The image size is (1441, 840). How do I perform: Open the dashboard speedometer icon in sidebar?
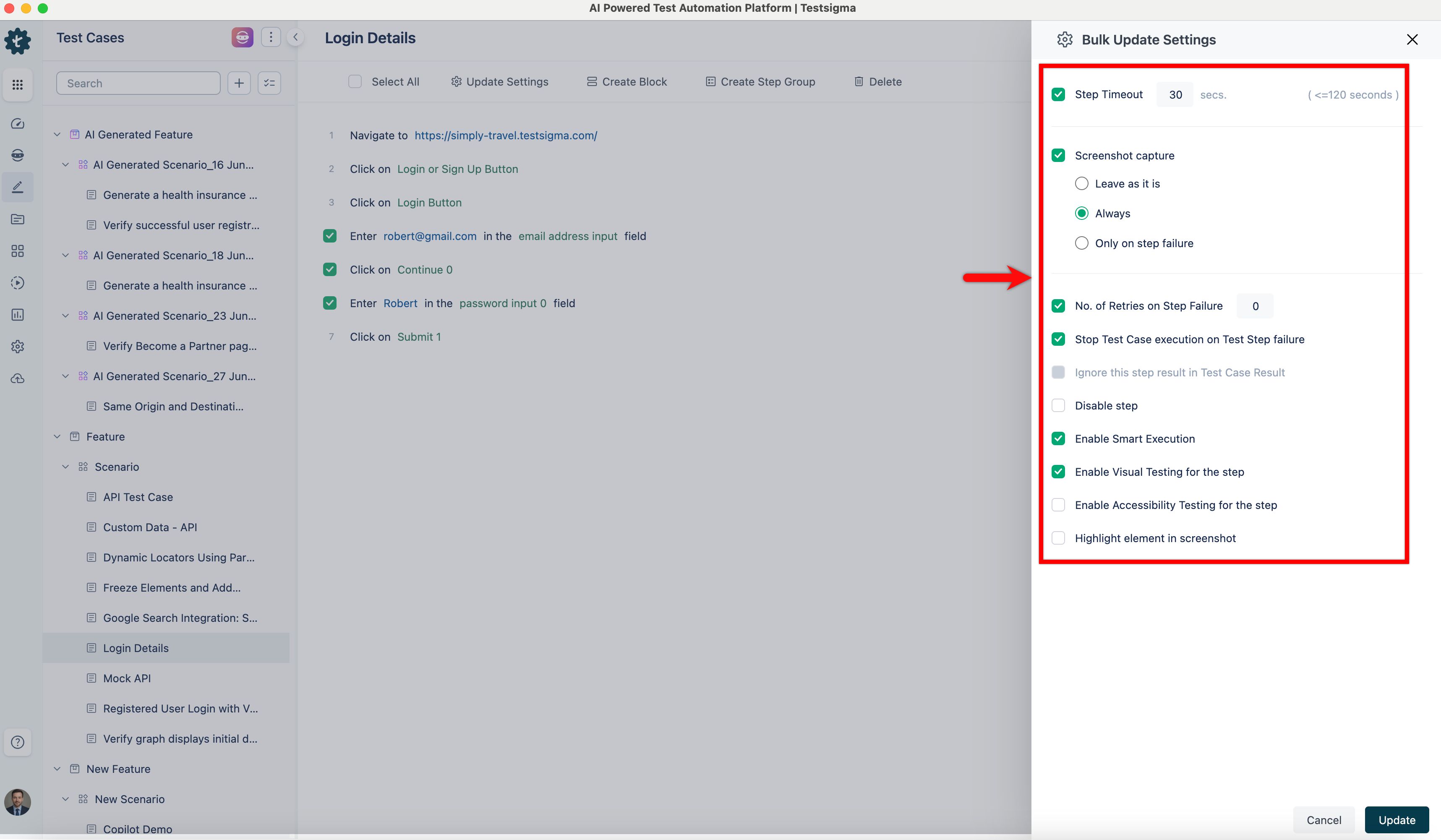coord(18,123)
